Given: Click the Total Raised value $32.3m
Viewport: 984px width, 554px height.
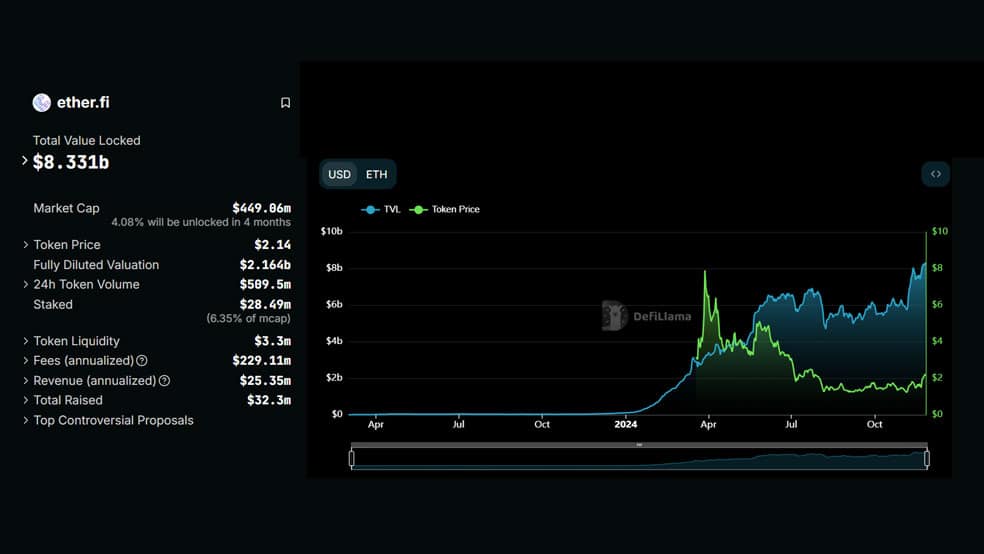Looking at the screenshot, I should (269, 400).
